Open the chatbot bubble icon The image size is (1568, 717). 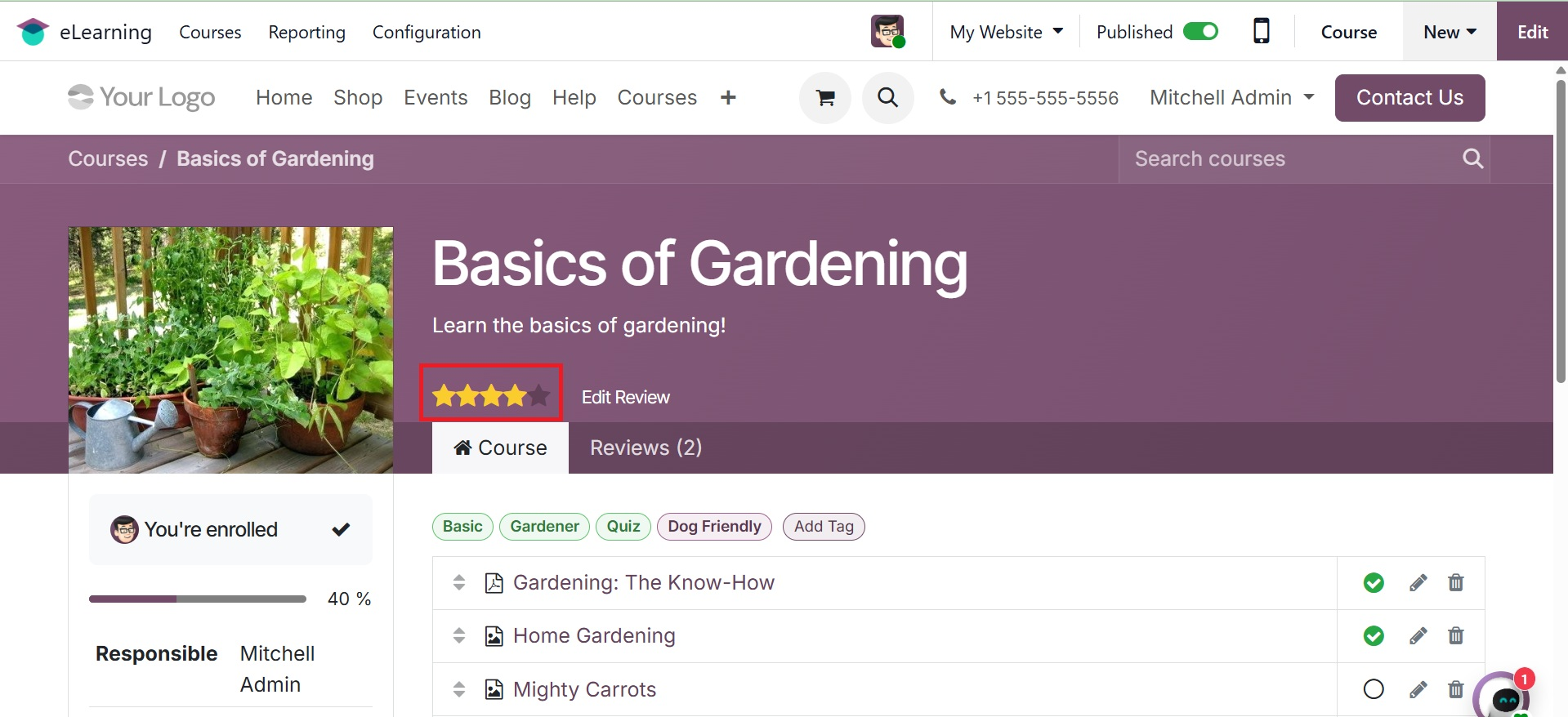(x=1503, y=698)
